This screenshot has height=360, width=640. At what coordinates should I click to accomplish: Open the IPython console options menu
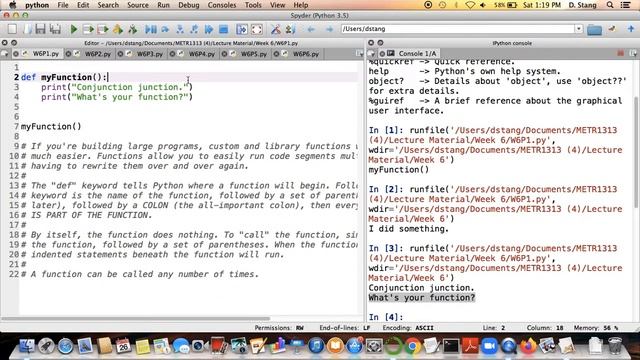point(633,53)
